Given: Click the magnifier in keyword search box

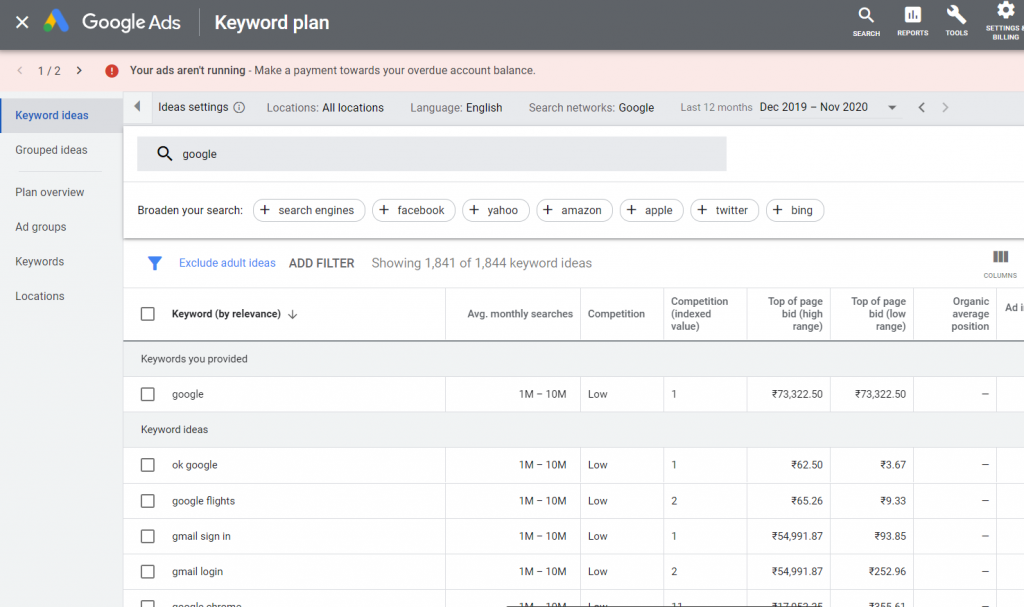Looking at the screenshot, I should tap(165, 154).
